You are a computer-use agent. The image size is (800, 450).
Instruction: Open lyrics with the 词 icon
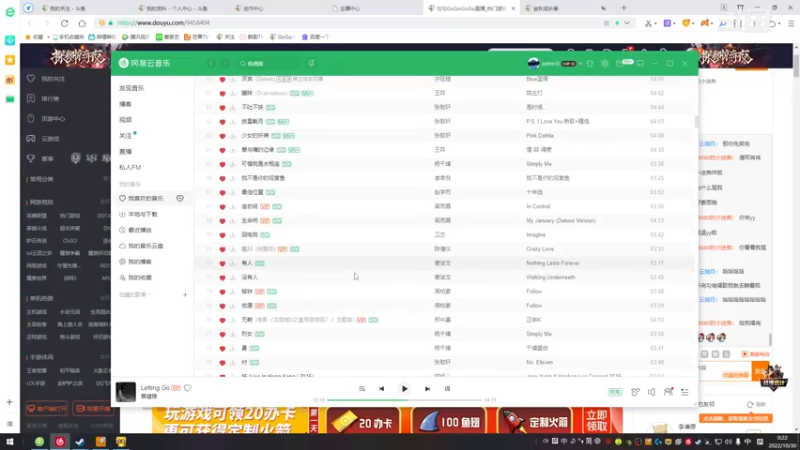click(447, 389)
